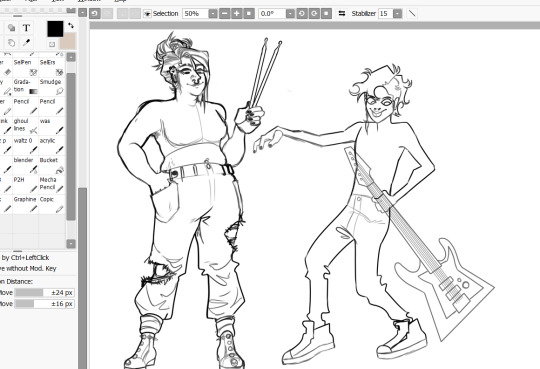Toggle straight line drawing mode icon
The width and height of the screenshot is (540, 369).
tap(412, 13)
